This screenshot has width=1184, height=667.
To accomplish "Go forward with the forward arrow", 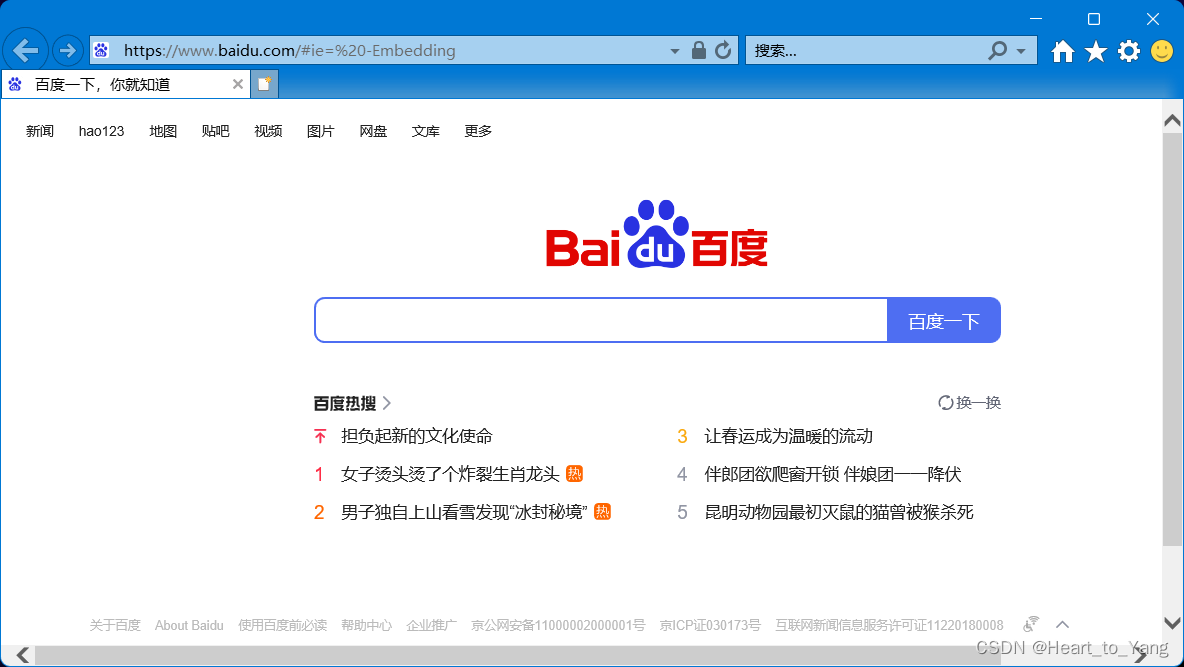I will pyautogui.click(x=68, y=51).
